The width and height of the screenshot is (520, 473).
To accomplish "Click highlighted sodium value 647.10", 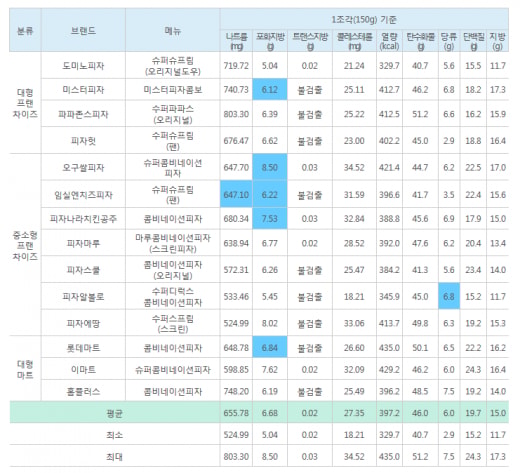I will (236, 194).
